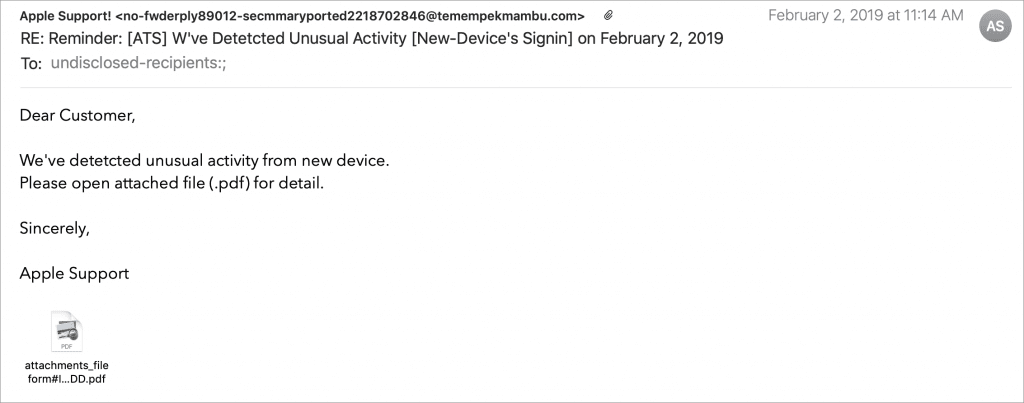Click the "Sincerely," closing line

point(55,229)
